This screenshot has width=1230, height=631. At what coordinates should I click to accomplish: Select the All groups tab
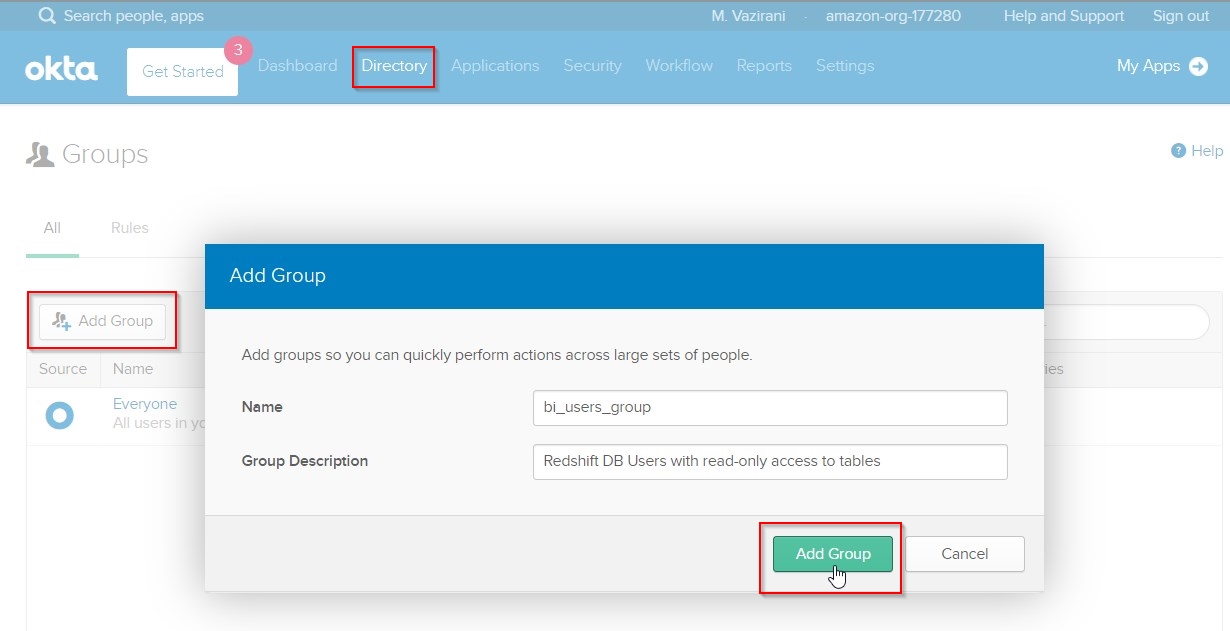pyautogui.click(x=52, y=228)
